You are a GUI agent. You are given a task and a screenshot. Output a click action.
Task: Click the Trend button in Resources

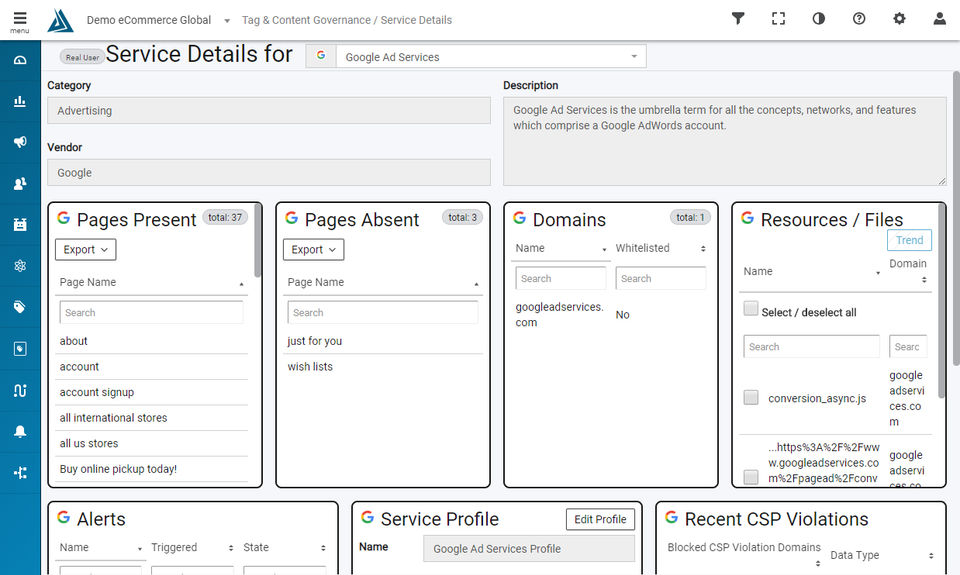pyautogui.click(x=909, y=240)
